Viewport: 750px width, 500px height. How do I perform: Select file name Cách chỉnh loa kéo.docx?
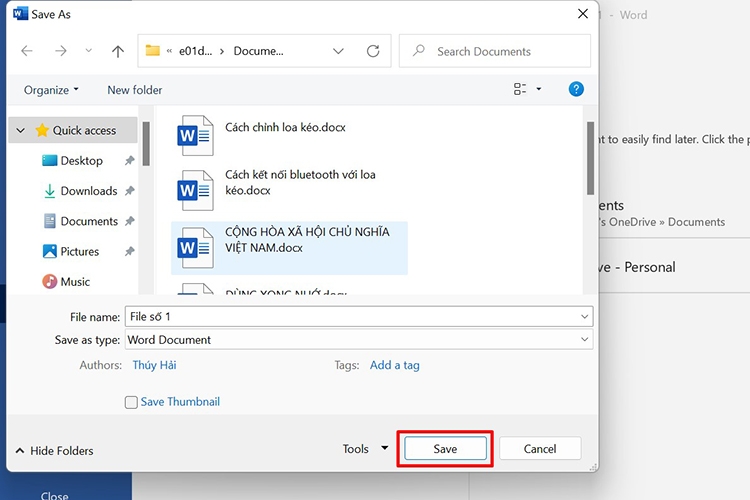(x=286, y=127)
